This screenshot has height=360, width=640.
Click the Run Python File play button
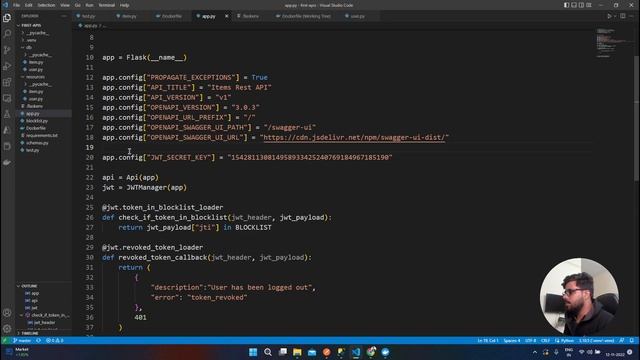609,16
